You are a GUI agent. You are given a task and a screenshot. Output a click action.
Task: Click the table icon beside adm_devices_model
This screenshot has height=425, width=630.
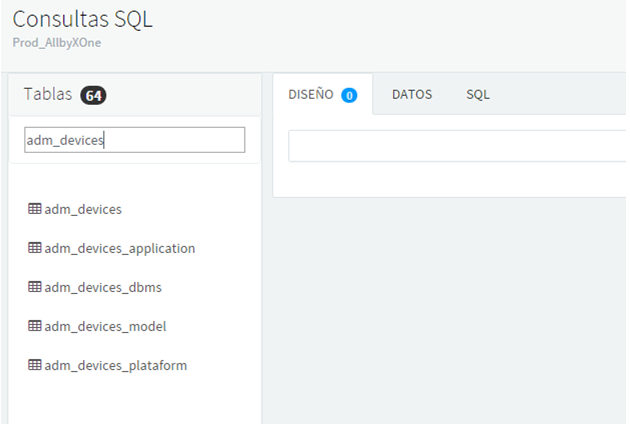(35, 326)
